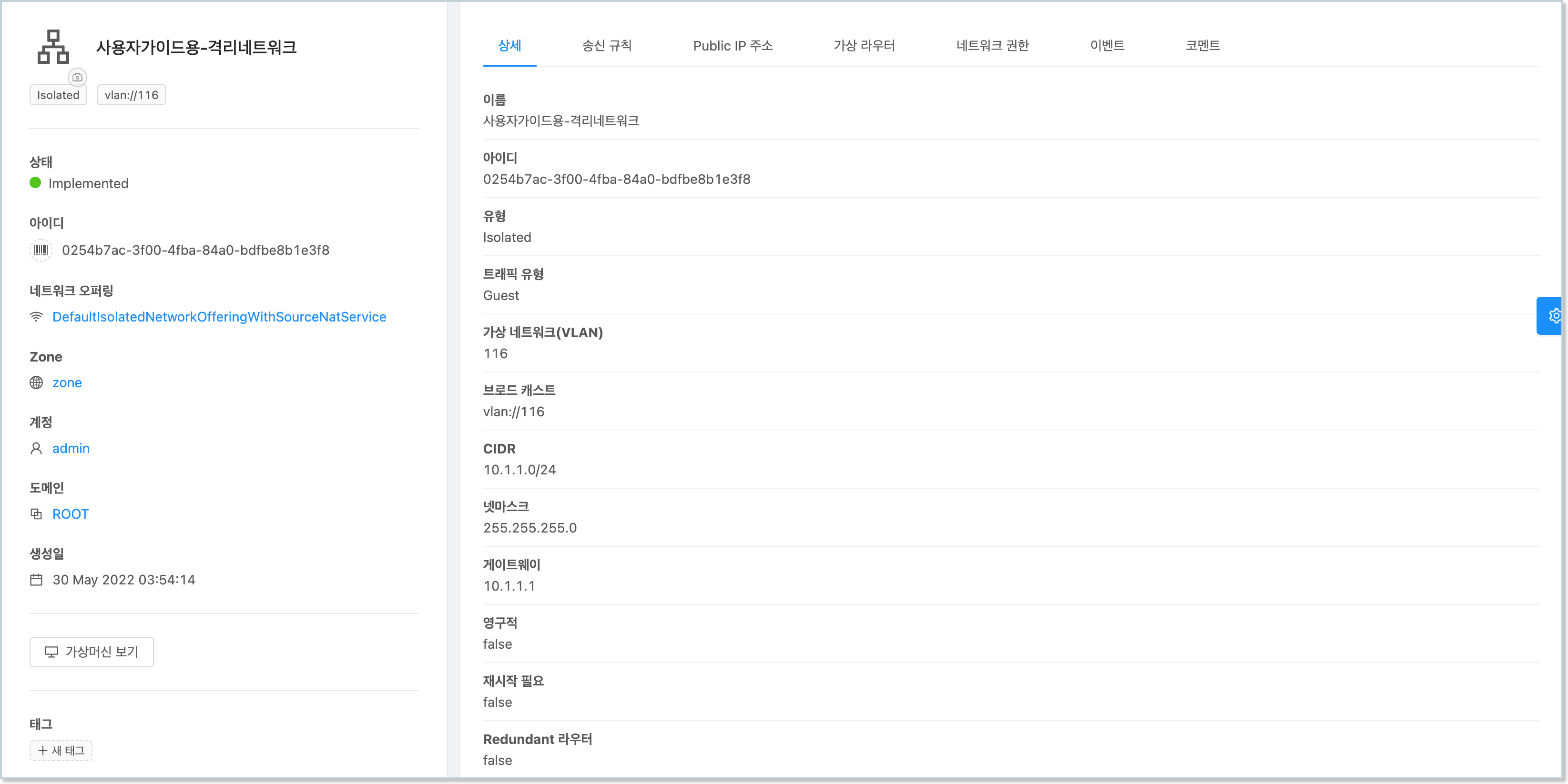Image resolution: width=1568 pixels, height=784 pixels.
Task: Select the 가상 라우터 tab
Action: point(864,46)
